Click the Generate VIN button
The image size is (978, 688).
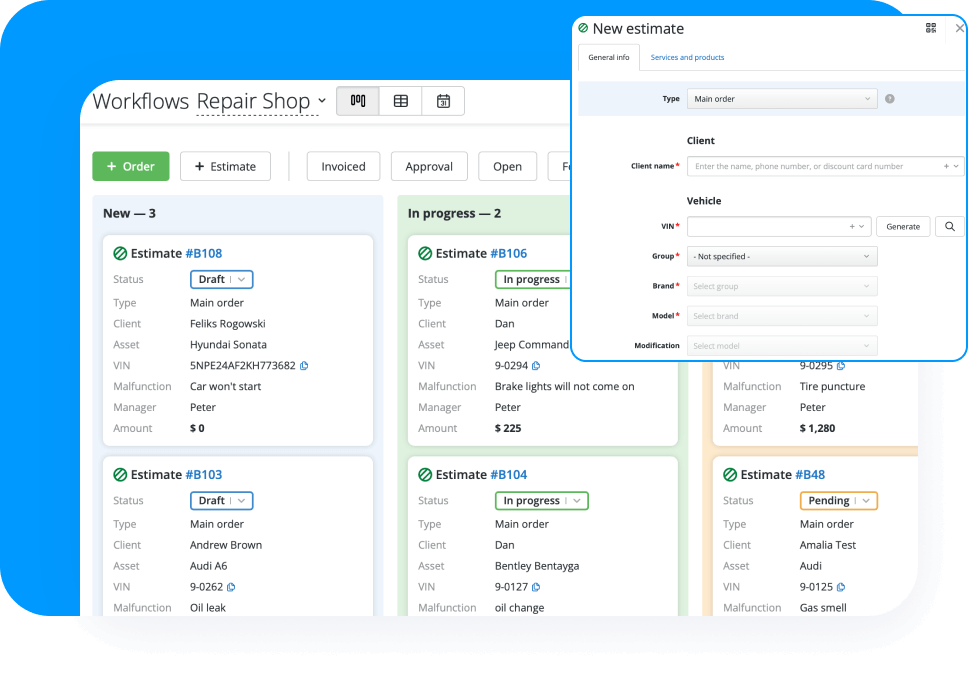pyautogui.click(x=903, y=227)
